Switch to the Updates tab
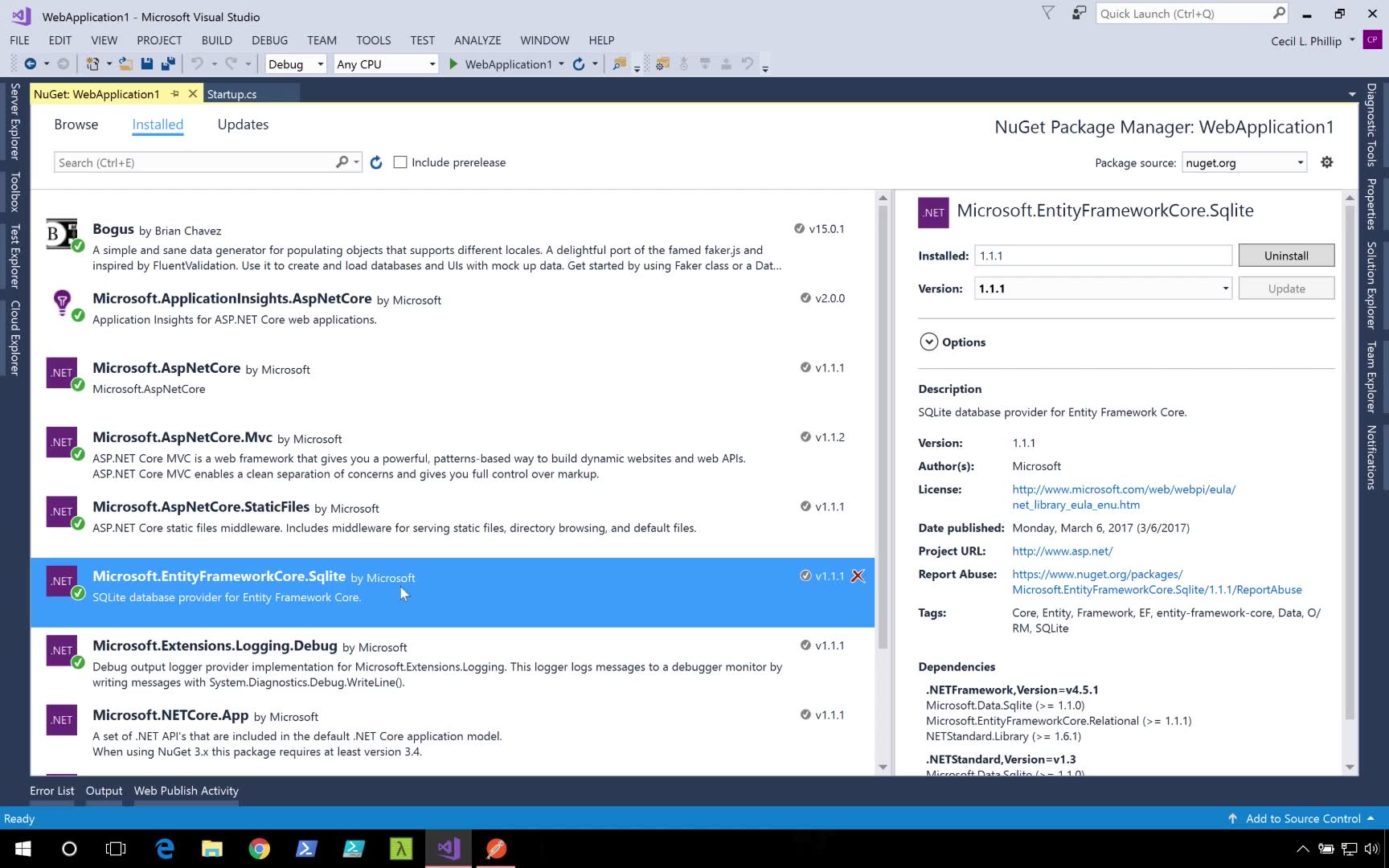This screenshot has width=1389, height=868. 243,125
